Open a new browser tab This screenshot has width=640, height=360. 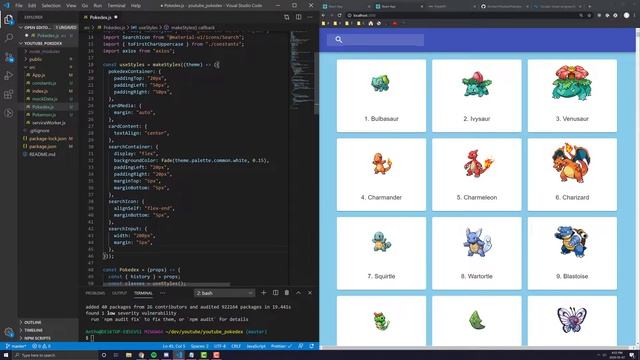589,6
